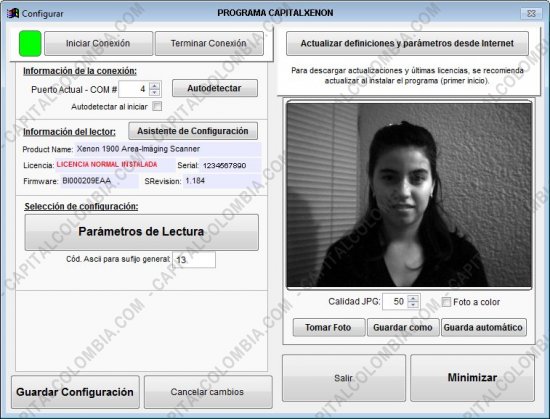Increase COM port number with up arrow

155,85
